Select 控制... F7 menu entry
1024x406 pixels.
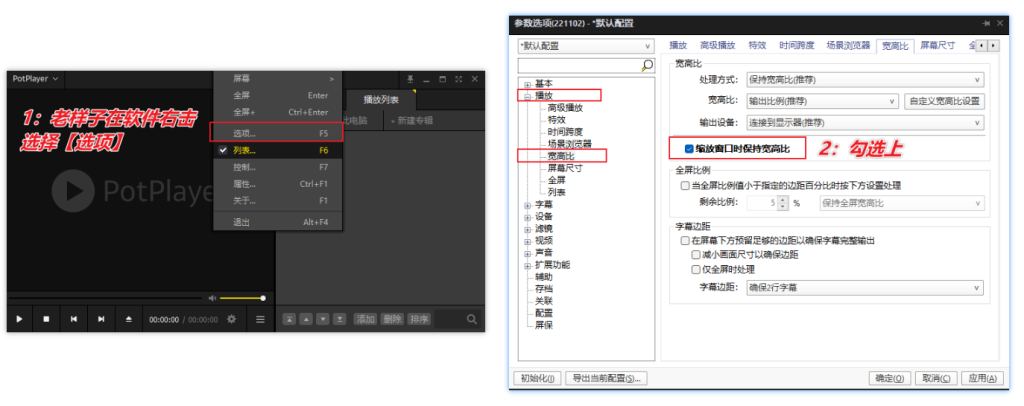278,167
